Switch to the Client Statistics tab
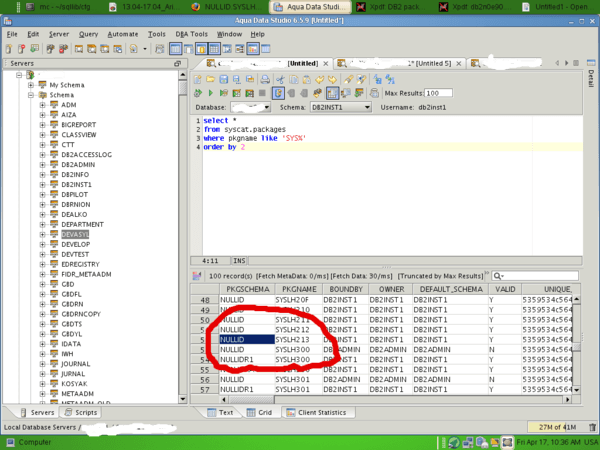This screenshot has width=600, height=450. (x=317, y=412)
